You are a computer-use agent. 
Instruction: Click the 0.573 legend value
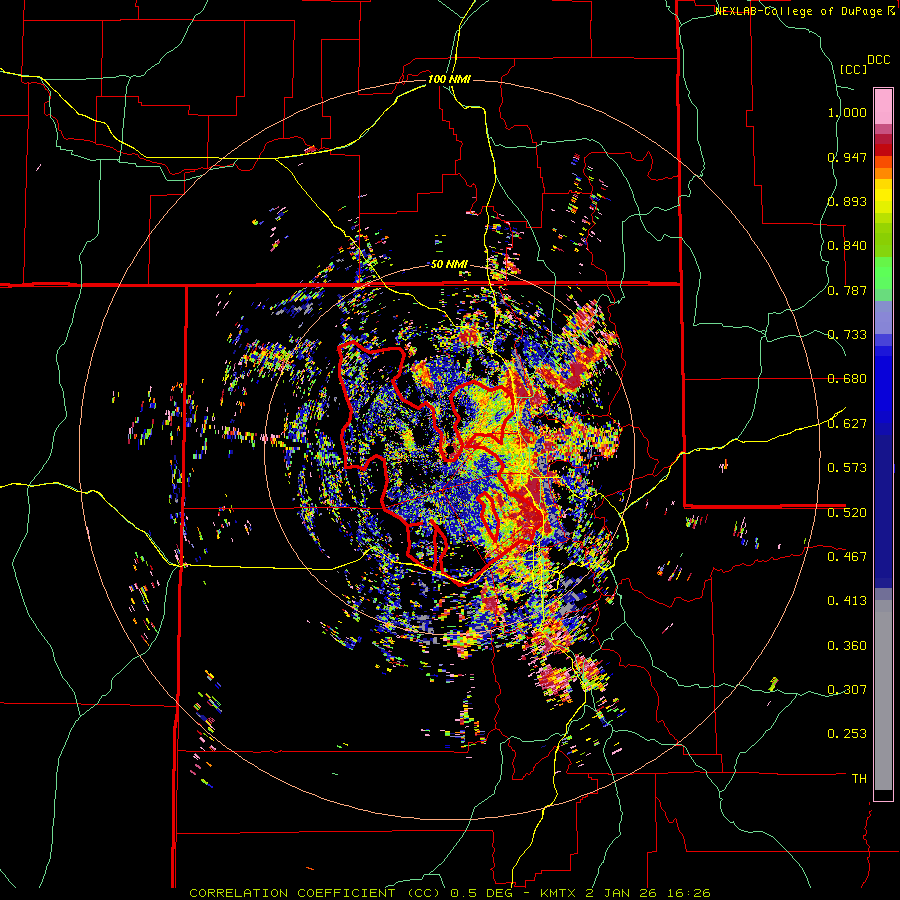tap(847, 468)
